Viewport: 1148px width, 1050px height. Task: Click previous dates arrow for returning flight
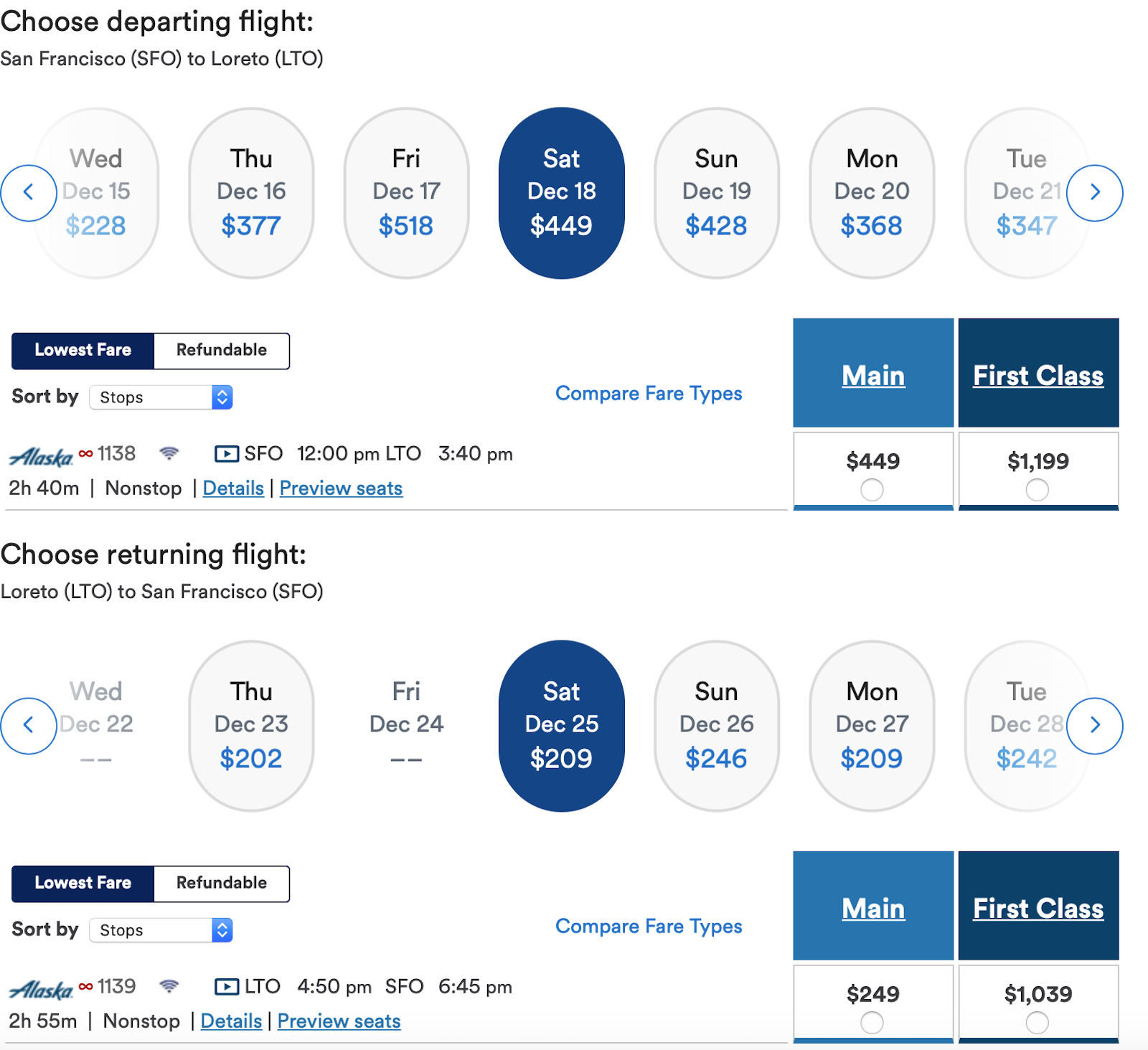29,726
